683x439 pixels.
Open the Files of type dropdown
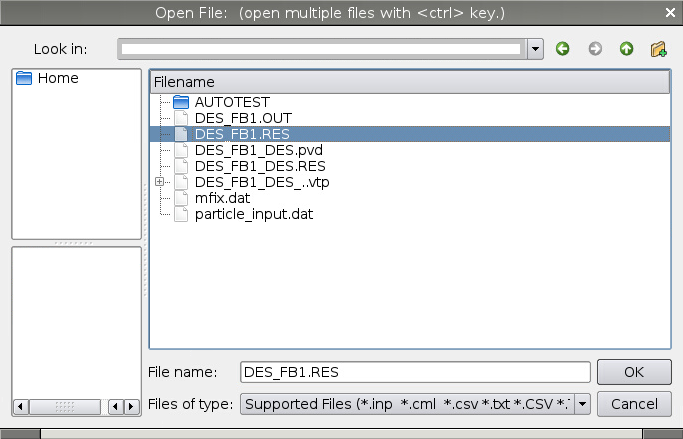click(580, 404)
